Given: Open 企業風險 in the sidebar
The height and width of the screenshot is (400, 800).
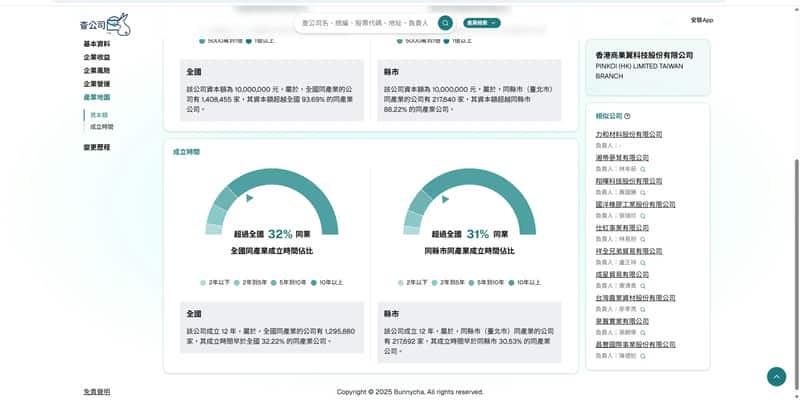Looking at the screenshot, I should click(97, 70).
